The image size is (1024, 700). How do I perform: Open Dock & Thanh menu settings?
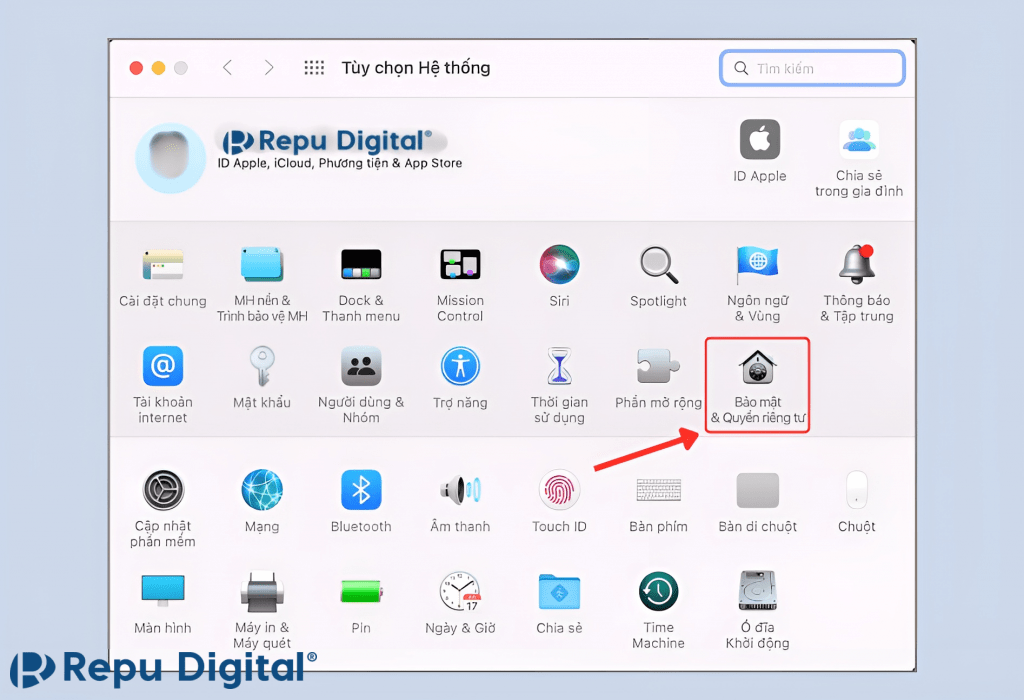pos(361,265)
